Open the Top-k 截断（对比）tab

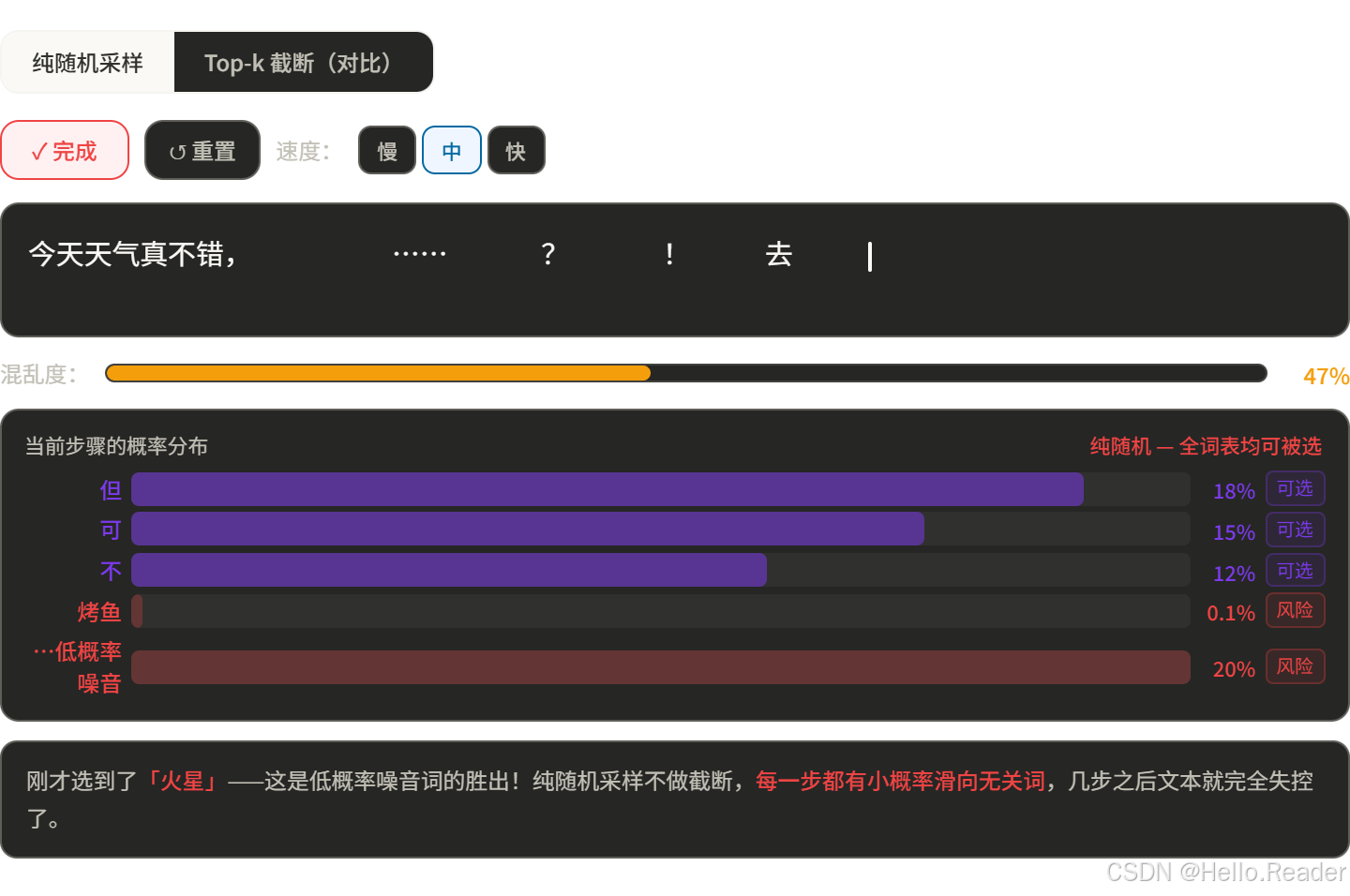click(x=303, y=63)
